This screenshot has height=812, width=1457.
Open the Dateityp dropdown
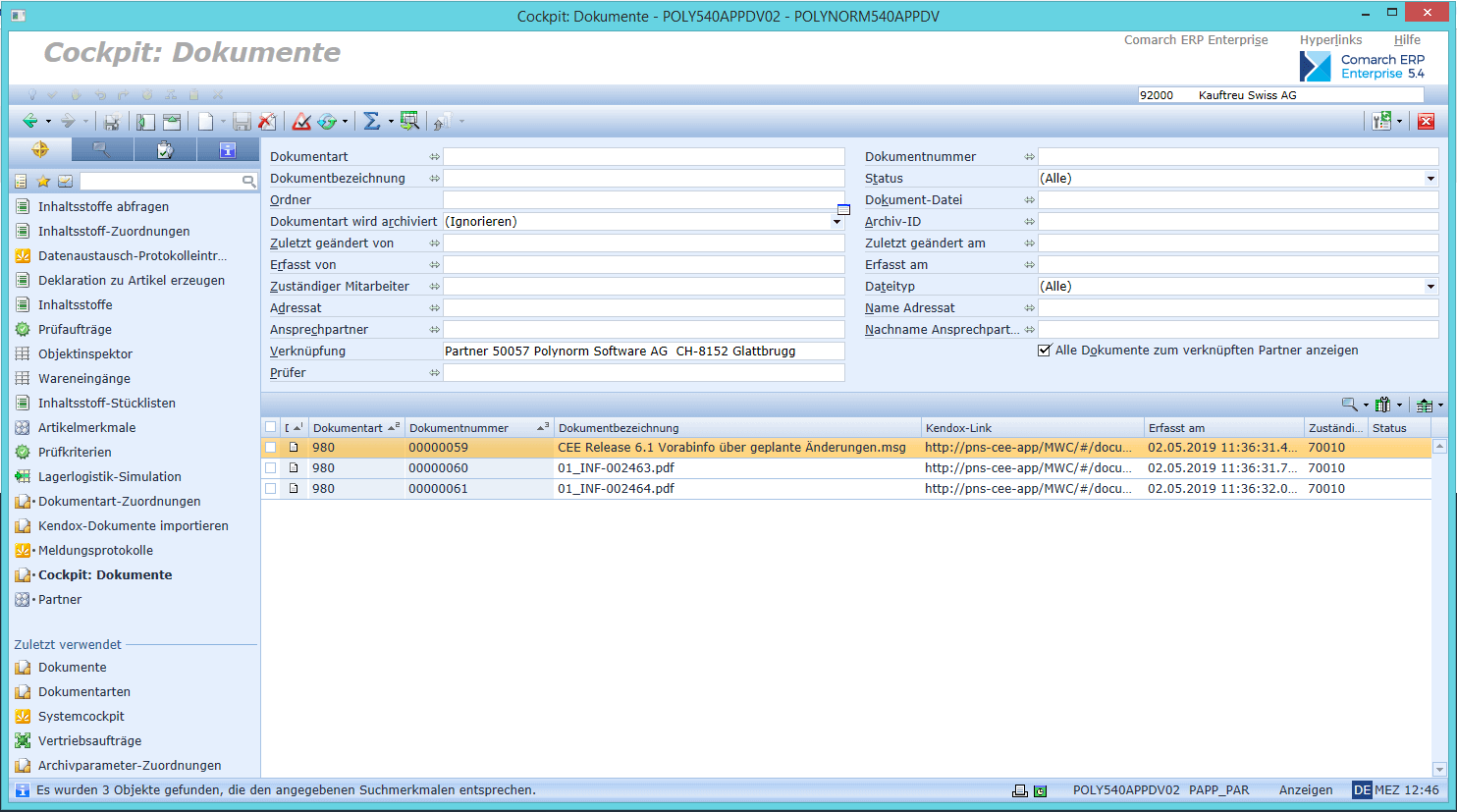click(x=1430, y=287)
